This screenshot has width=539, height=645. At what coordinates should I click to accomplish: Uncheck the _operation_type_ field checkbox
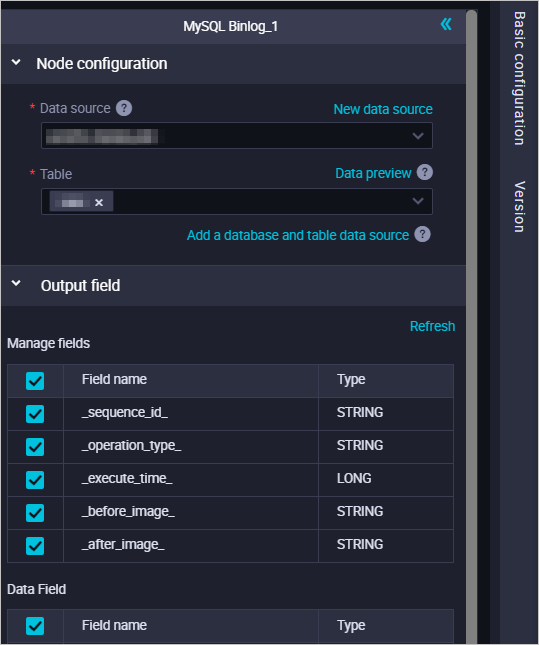[x=35, y=447]
